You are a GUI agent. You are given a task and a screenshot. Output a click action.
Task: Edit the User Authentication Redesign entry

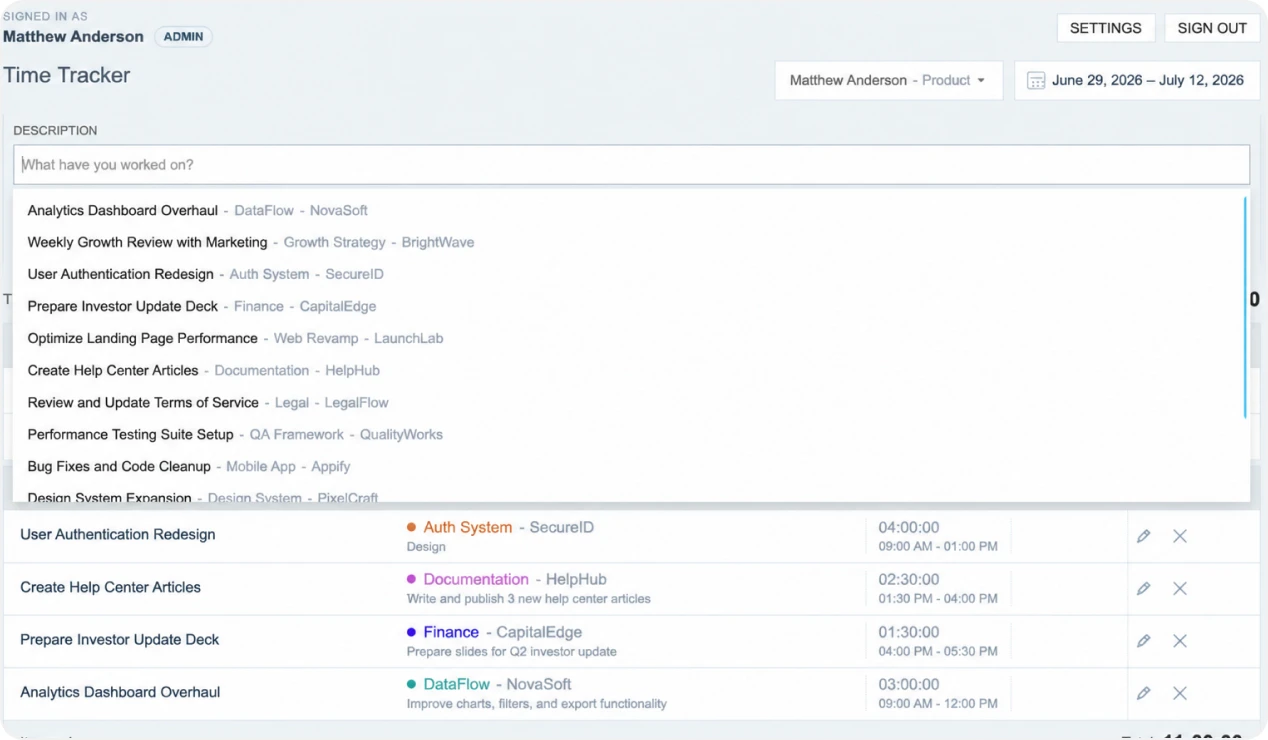1143,536
